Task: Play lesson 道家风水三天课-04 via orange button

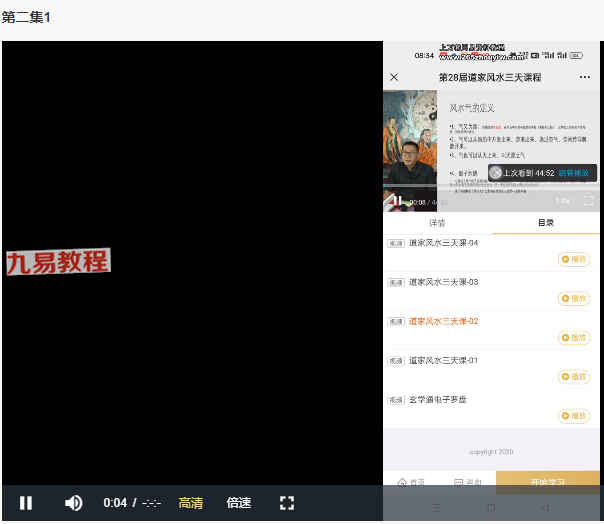Action: click(574, 259)
